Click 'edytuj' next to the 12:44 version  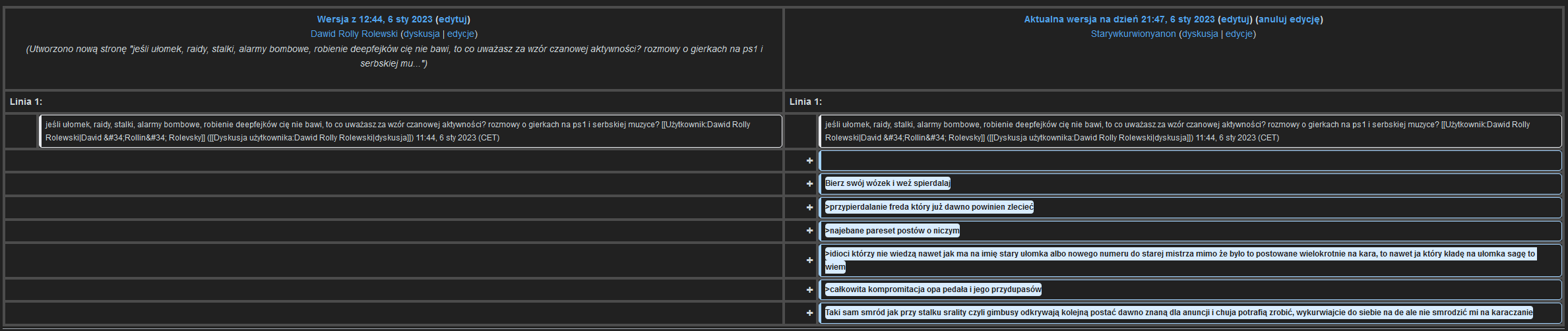(x=453, y=19)
